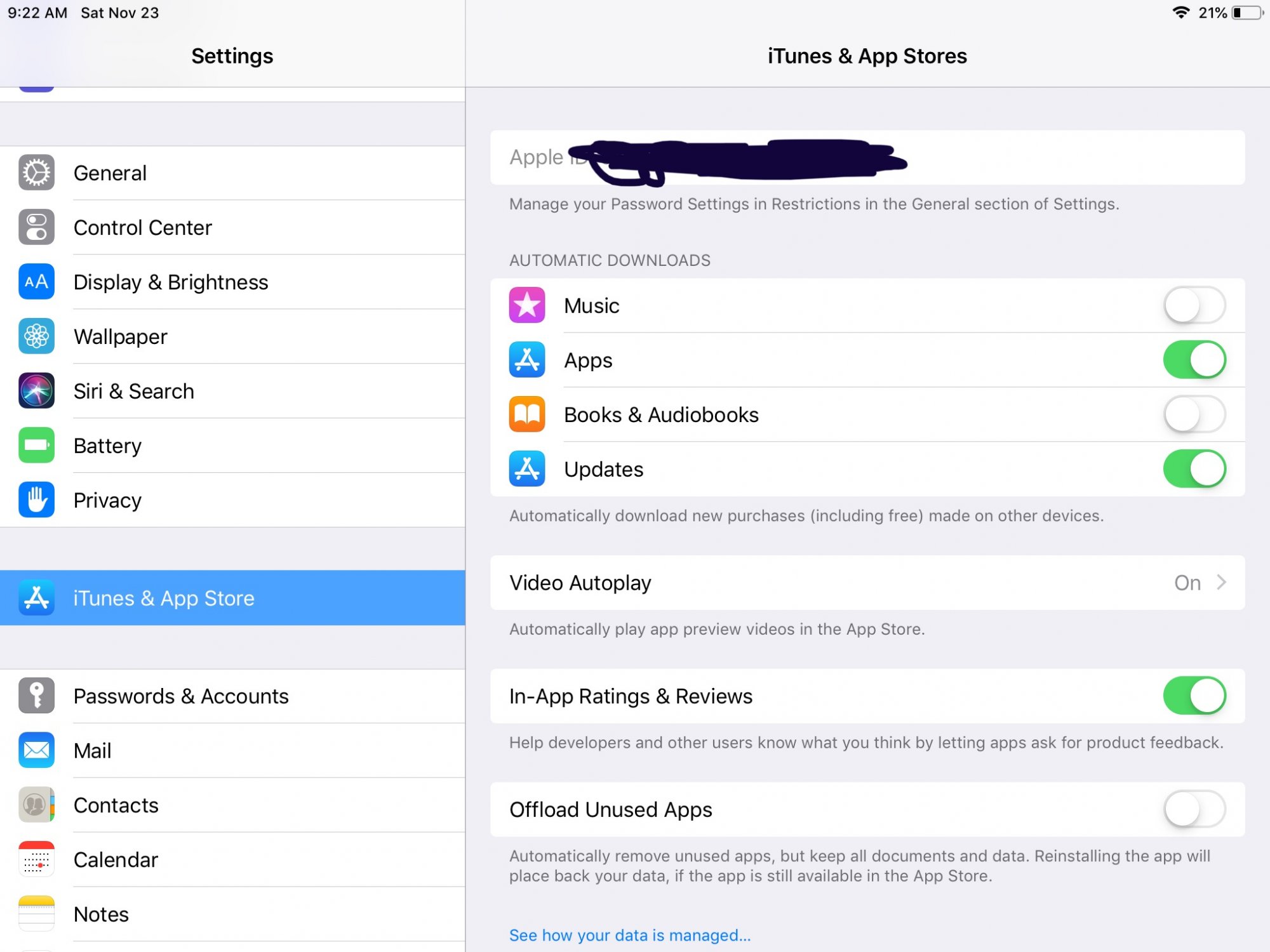
Task: Tap the green Battery icon
Action: click(36, 446)
